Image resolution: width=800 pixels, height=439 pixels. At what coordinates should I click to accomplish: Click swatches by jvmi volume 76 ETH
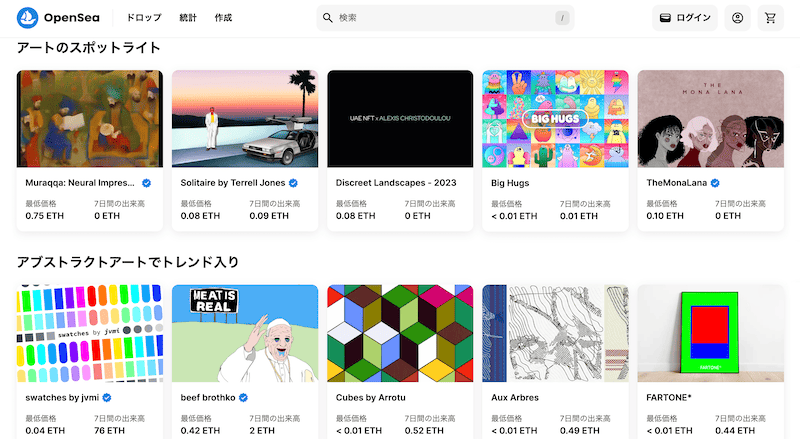109,431
